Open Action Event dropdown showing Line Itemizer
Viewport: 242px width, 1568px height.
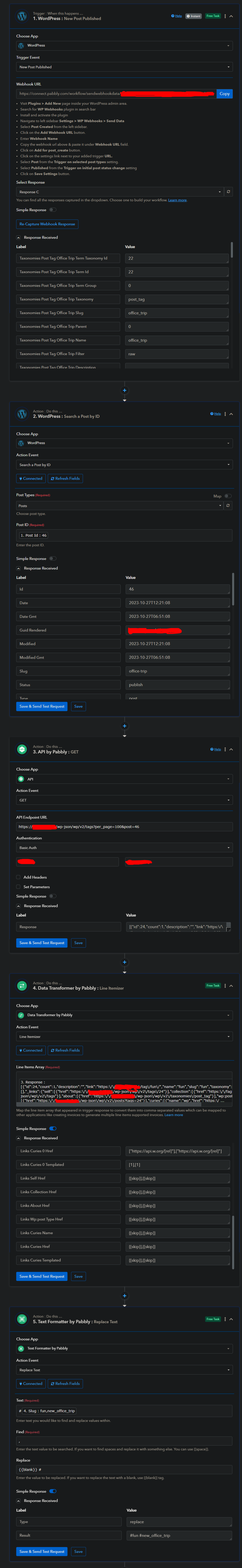click(124, 1037)
